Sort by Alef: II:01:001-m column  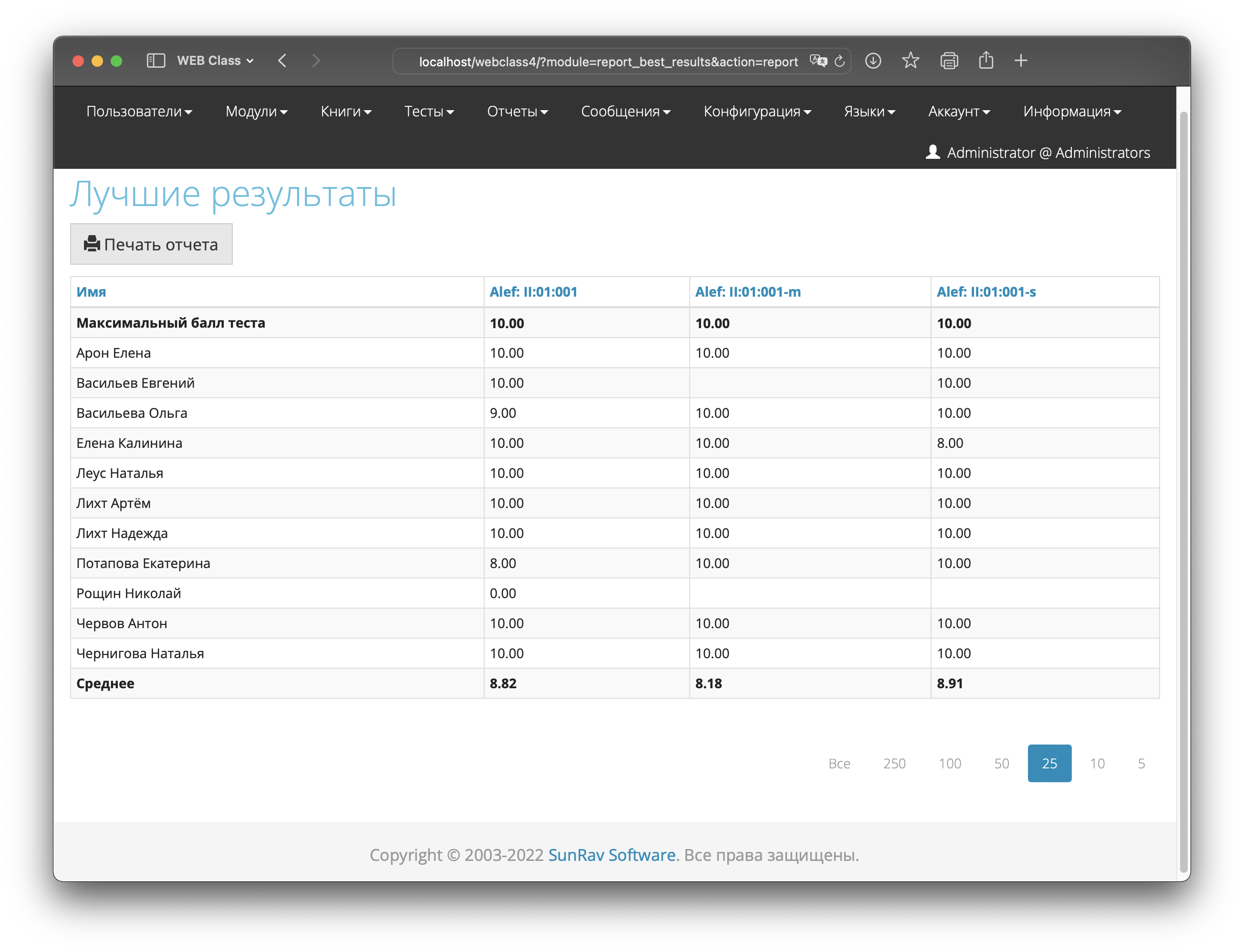(x=747, y=292)
